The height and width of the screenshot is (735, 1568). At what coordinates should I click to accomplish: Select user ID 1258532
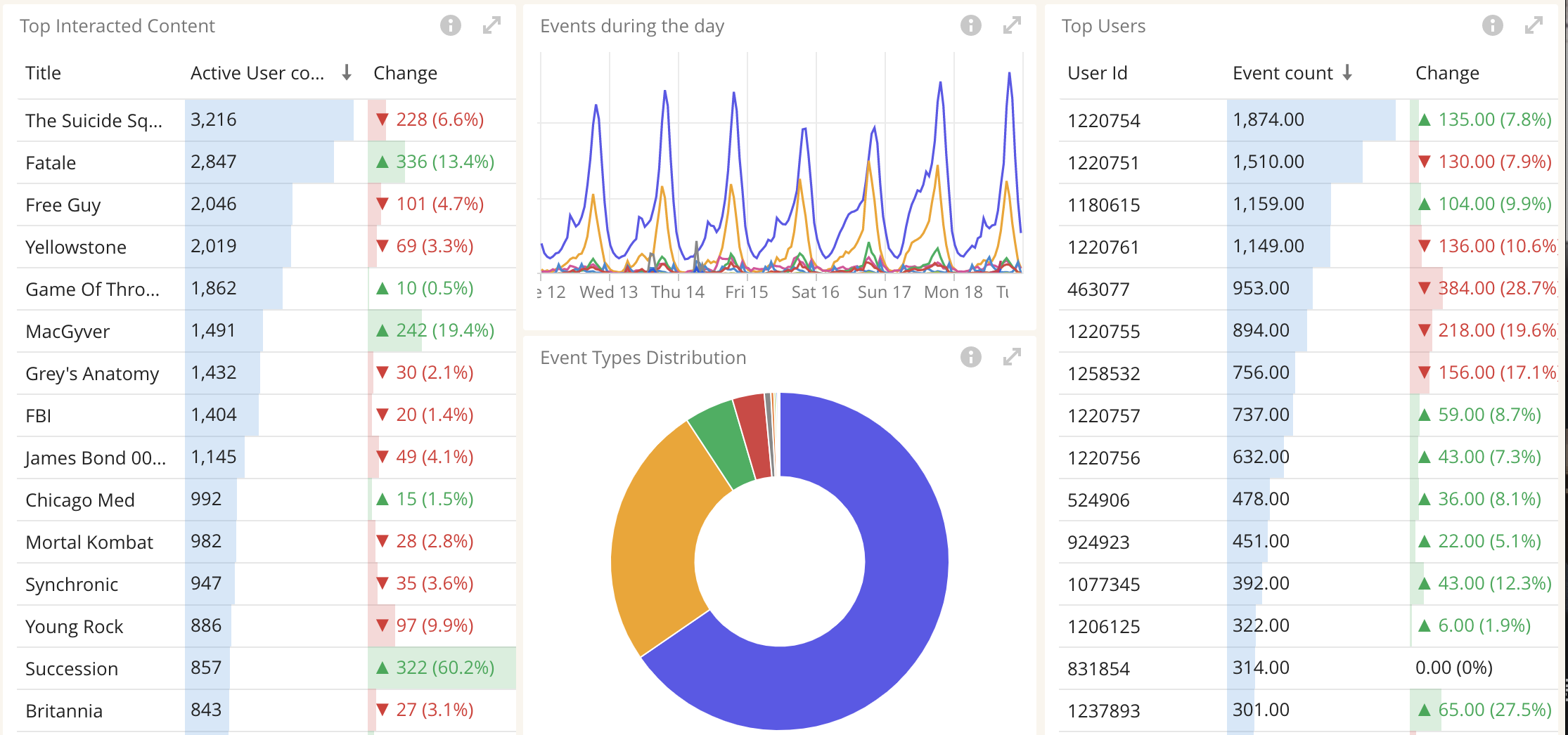coord(1104,374)
